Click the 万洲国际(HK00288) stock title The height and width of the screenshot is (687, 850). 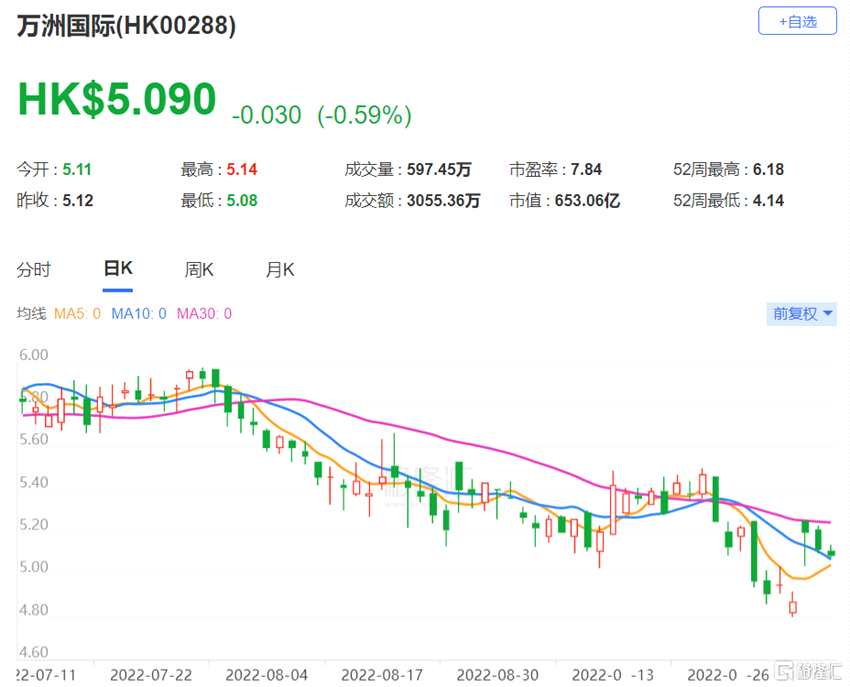(x=126, y=25)
